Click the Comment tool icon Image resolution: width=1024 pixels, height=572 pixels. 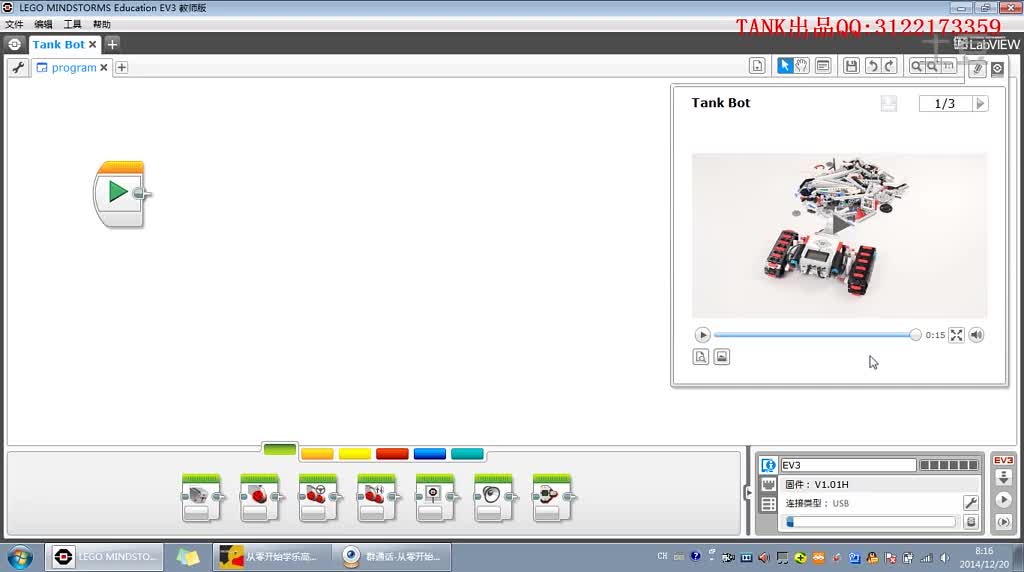click(x=823, y=66)
